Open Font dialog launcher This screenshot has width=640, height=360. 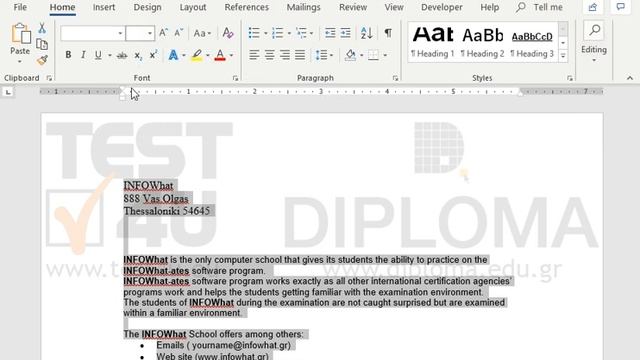coord(236,78)
